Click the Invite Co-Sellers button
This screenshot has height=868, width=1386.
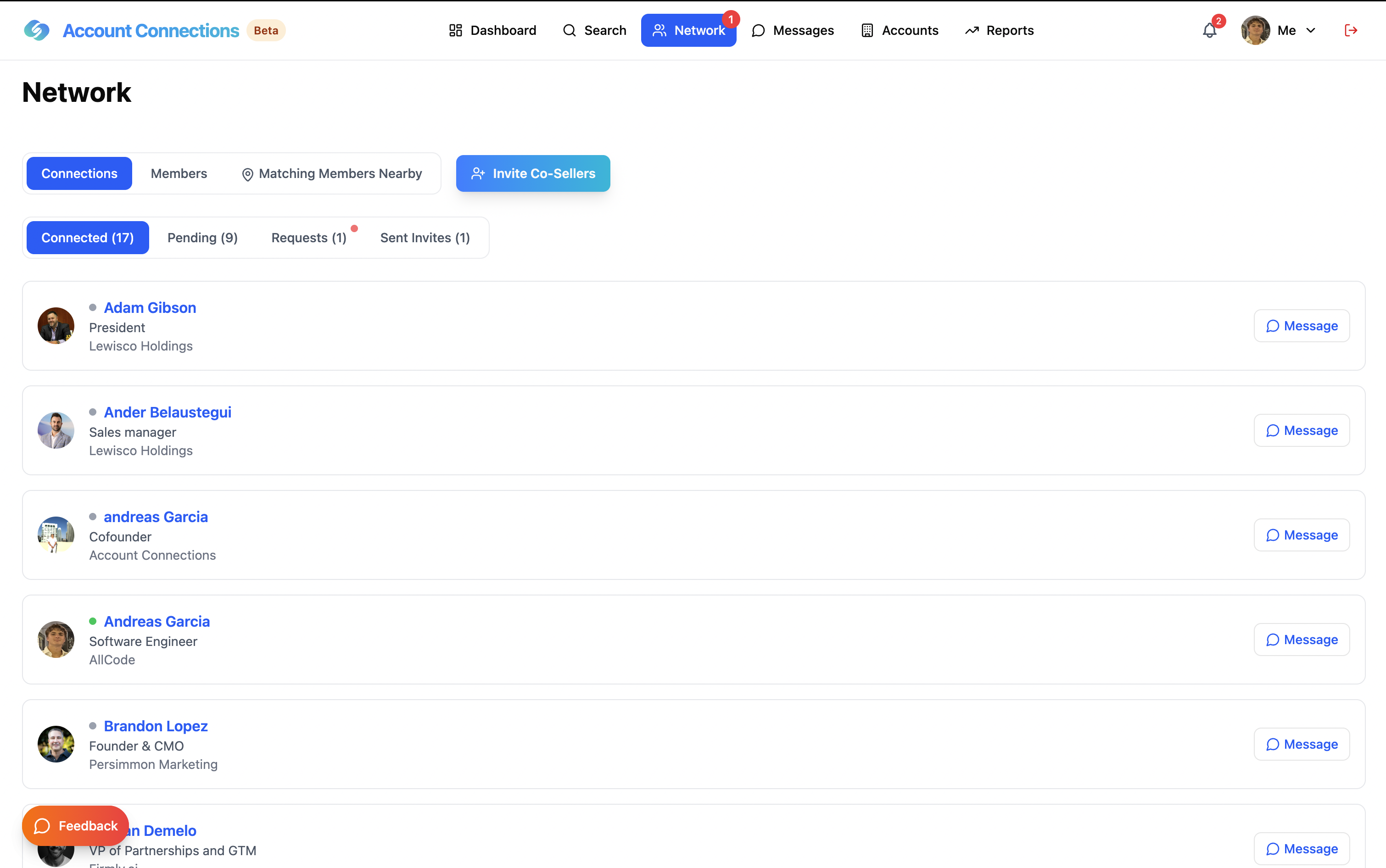point(533,173)
